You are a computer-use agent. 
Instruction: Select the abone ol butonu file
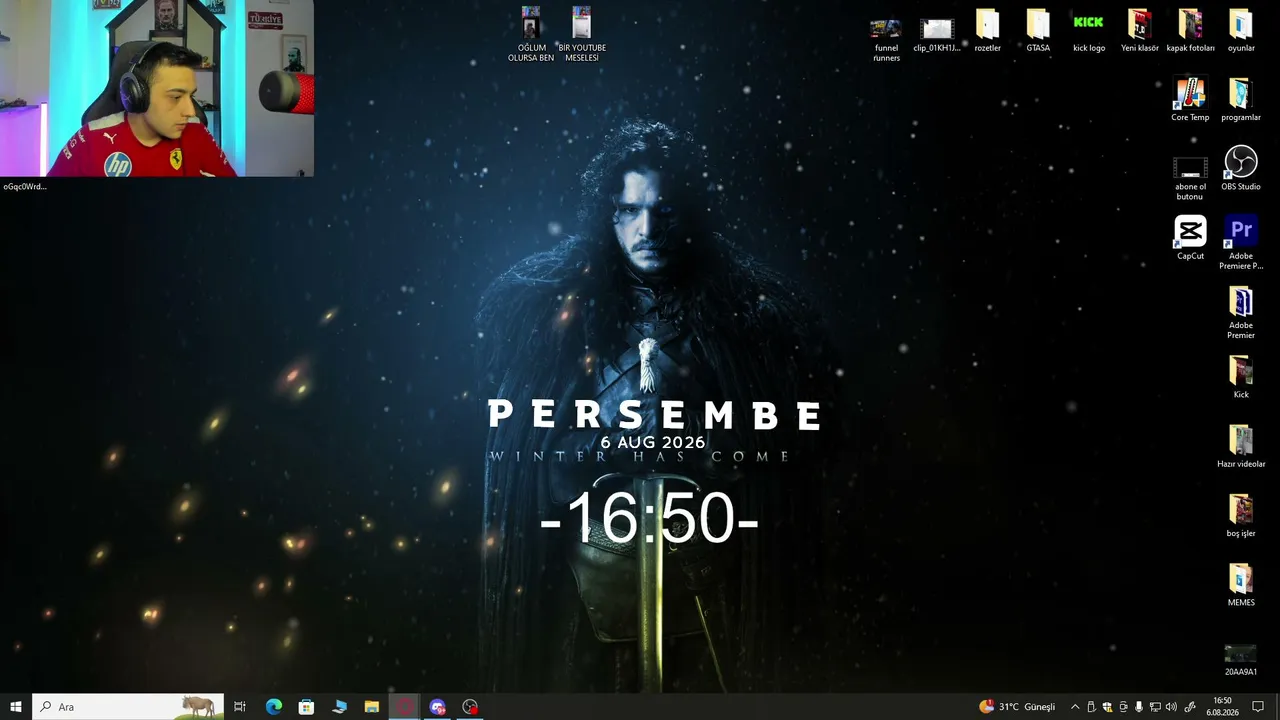(1190, 177)
